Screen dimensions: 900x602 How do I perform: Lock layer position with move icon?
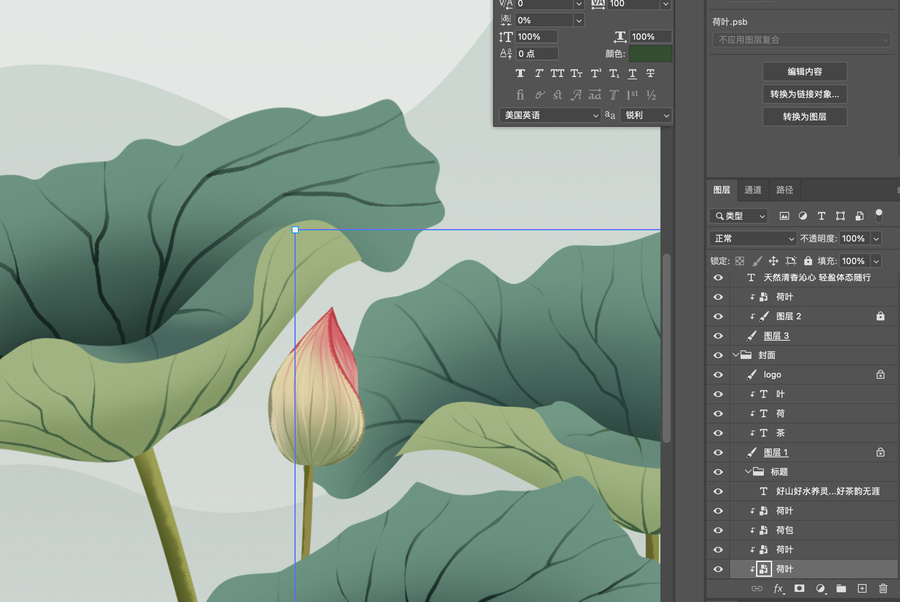(x=774, y=261)
